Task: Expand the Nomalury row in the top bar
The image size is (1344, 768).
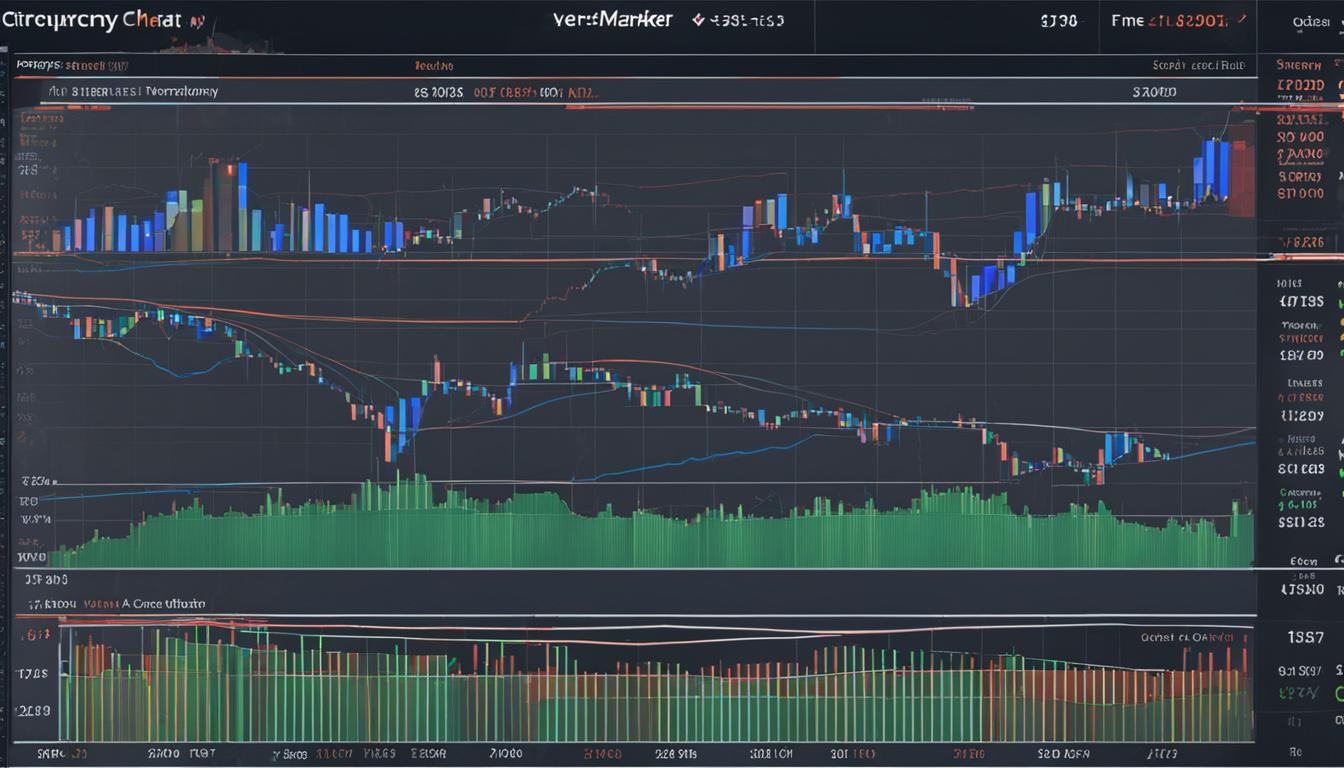Action: pyautogui.click(x=180, y=90)
